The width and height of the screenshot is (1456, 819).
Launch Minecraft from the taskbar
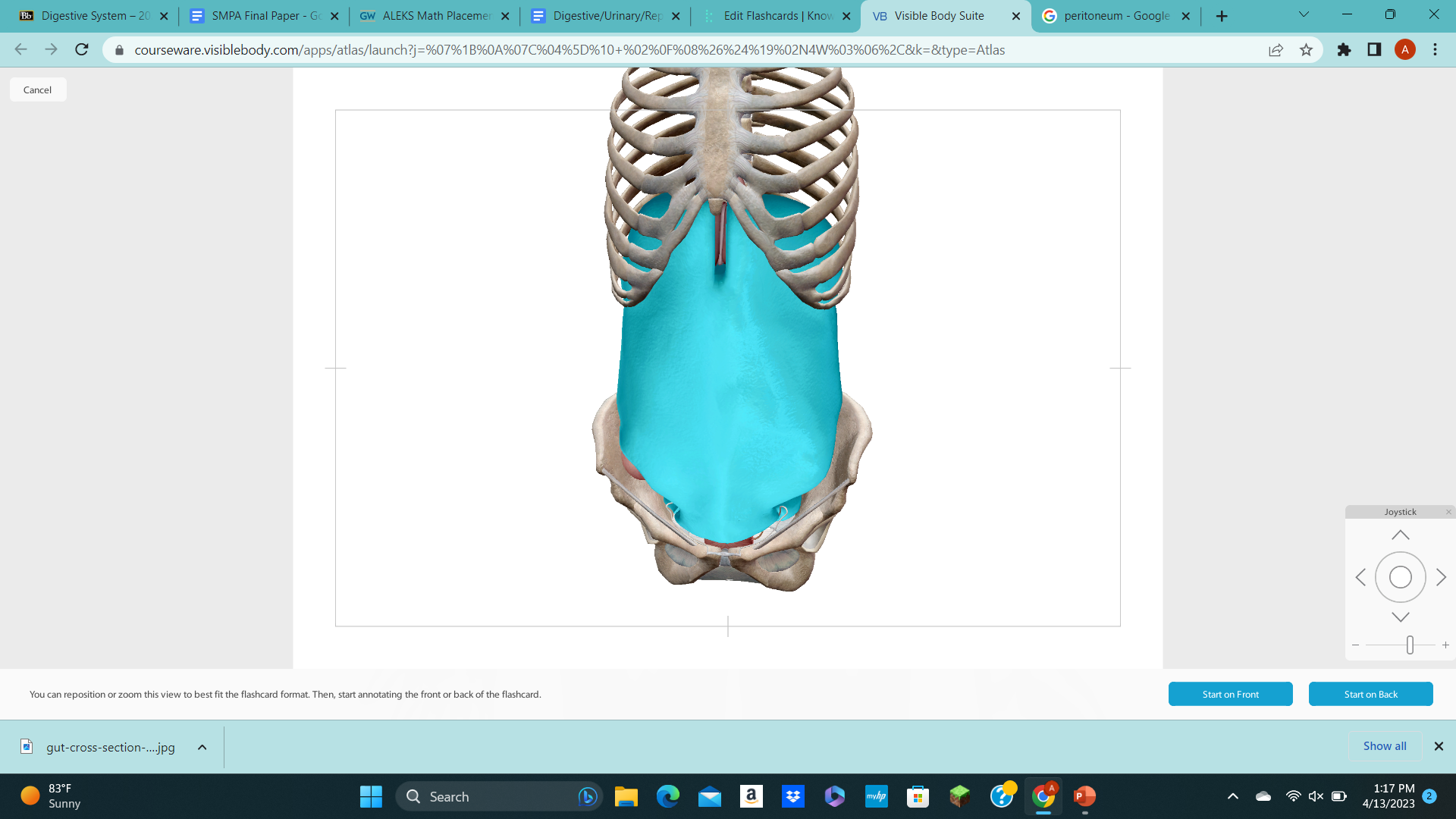[x=959, y=796]
